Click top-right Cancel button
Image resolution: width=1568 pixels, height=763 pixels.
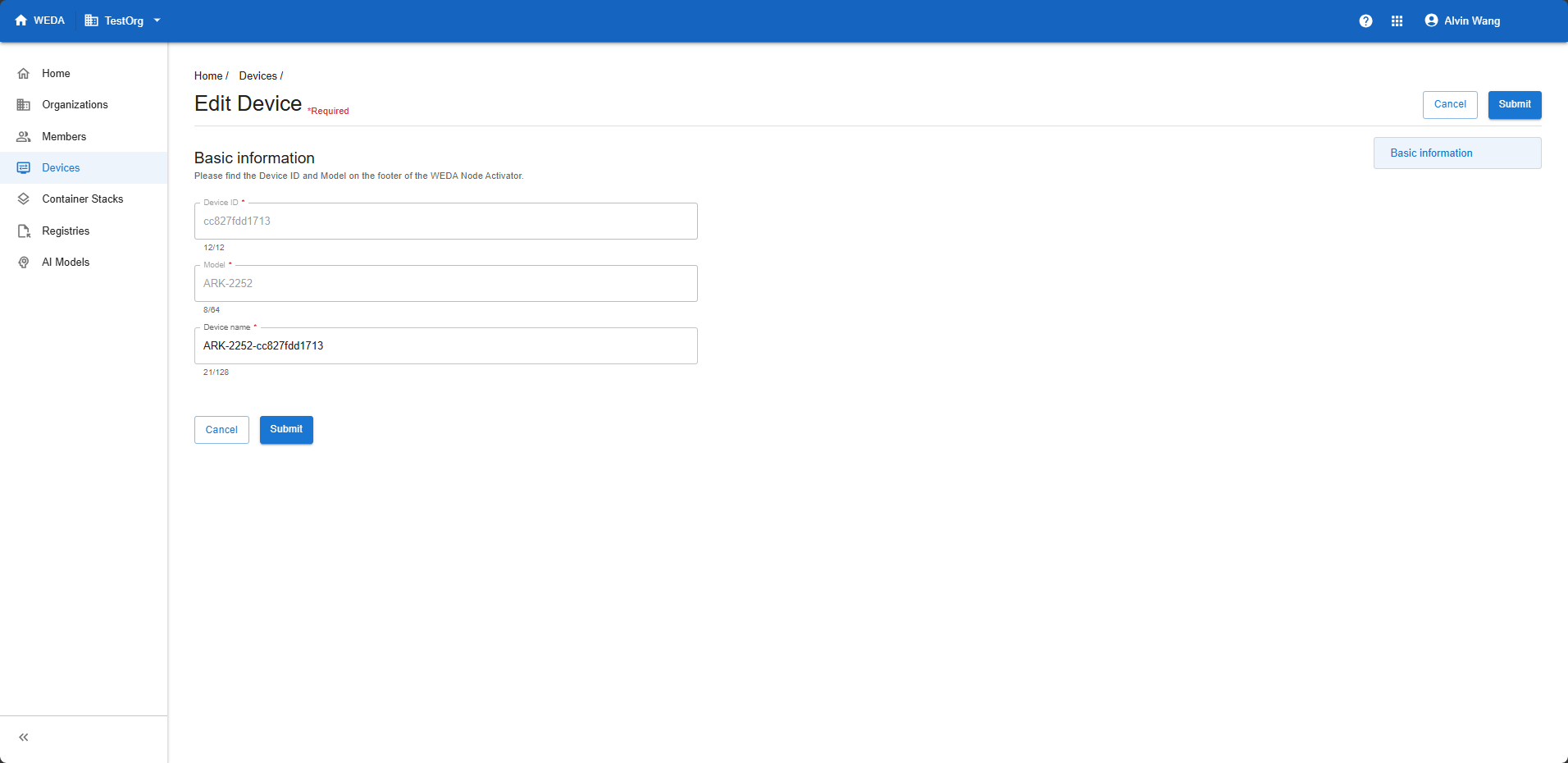1450,105
